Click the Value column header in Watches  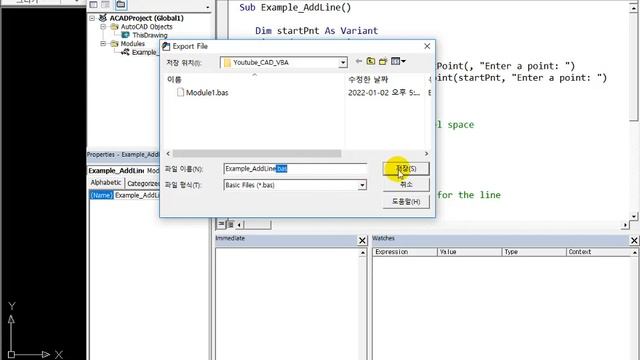[x=469, y=252]
